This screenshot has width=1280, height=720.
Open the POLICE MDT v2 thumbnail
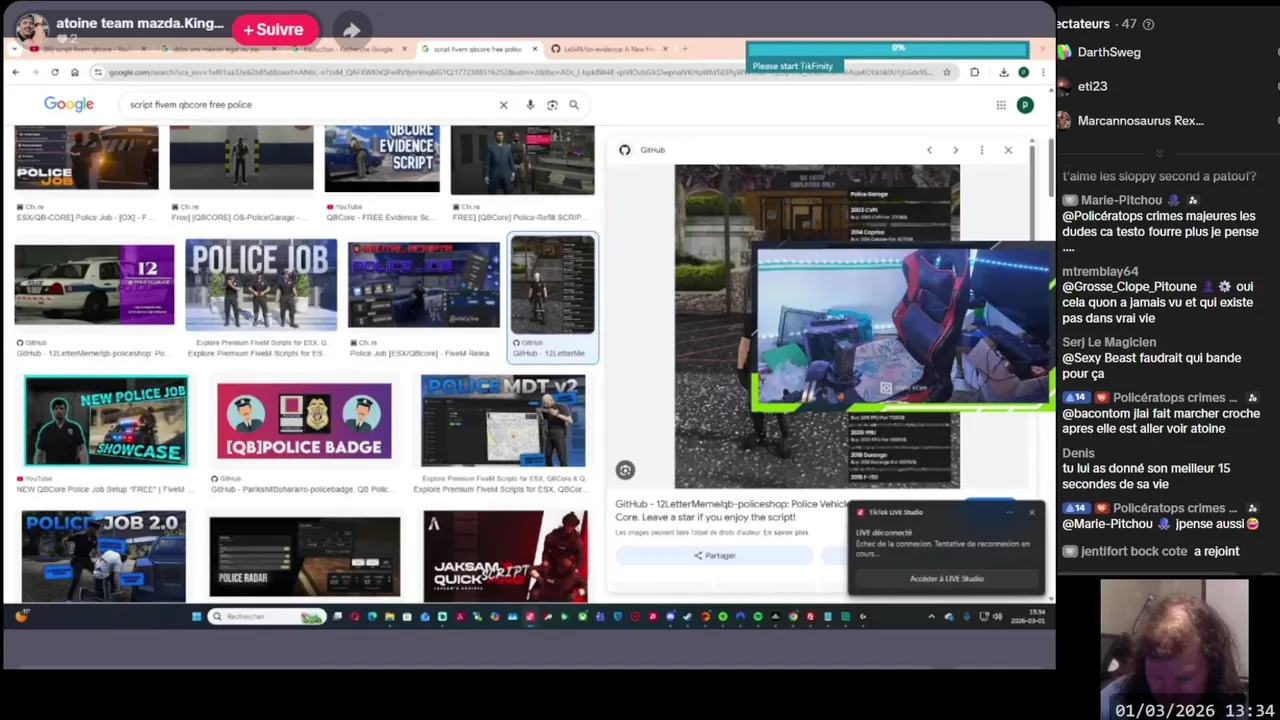click(x=503, y=421)
